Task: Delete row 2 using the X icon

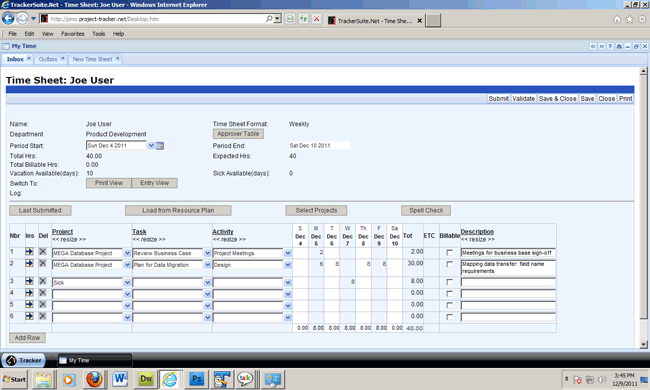Action: pyautogui.click(x=43, y=263)
